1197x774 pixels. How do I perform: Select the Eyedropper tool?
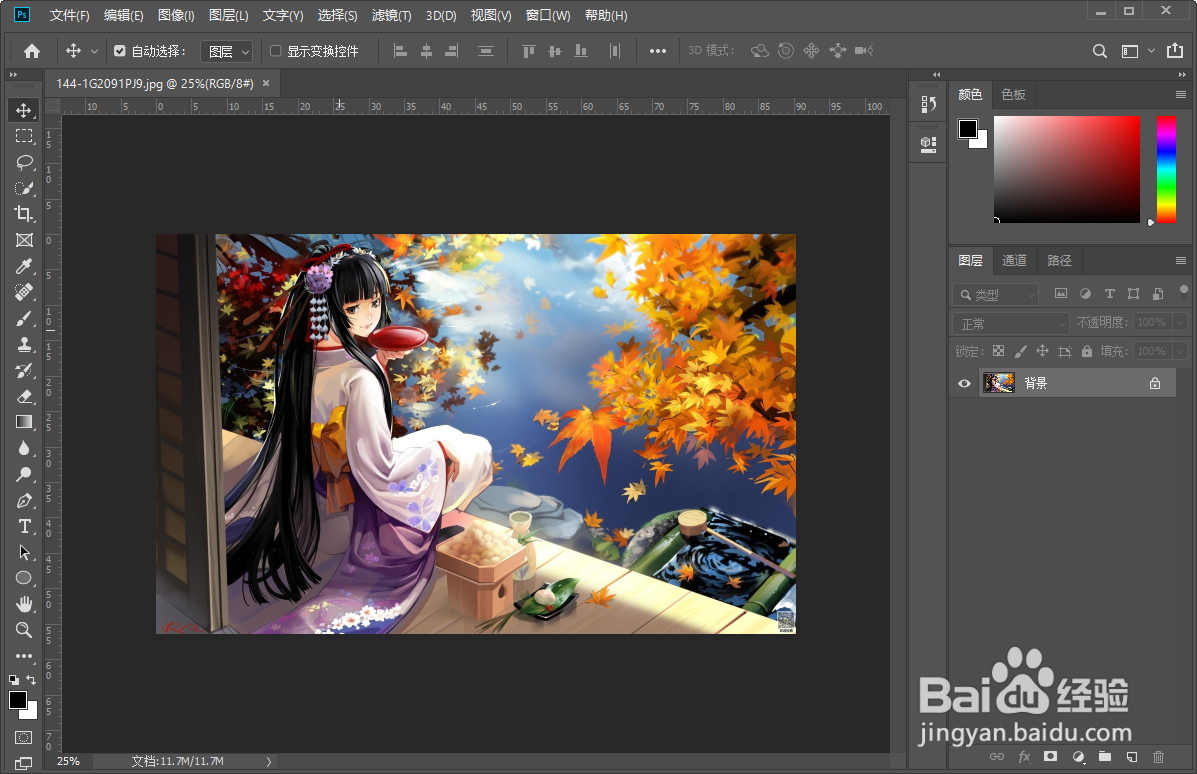point(24,266)
